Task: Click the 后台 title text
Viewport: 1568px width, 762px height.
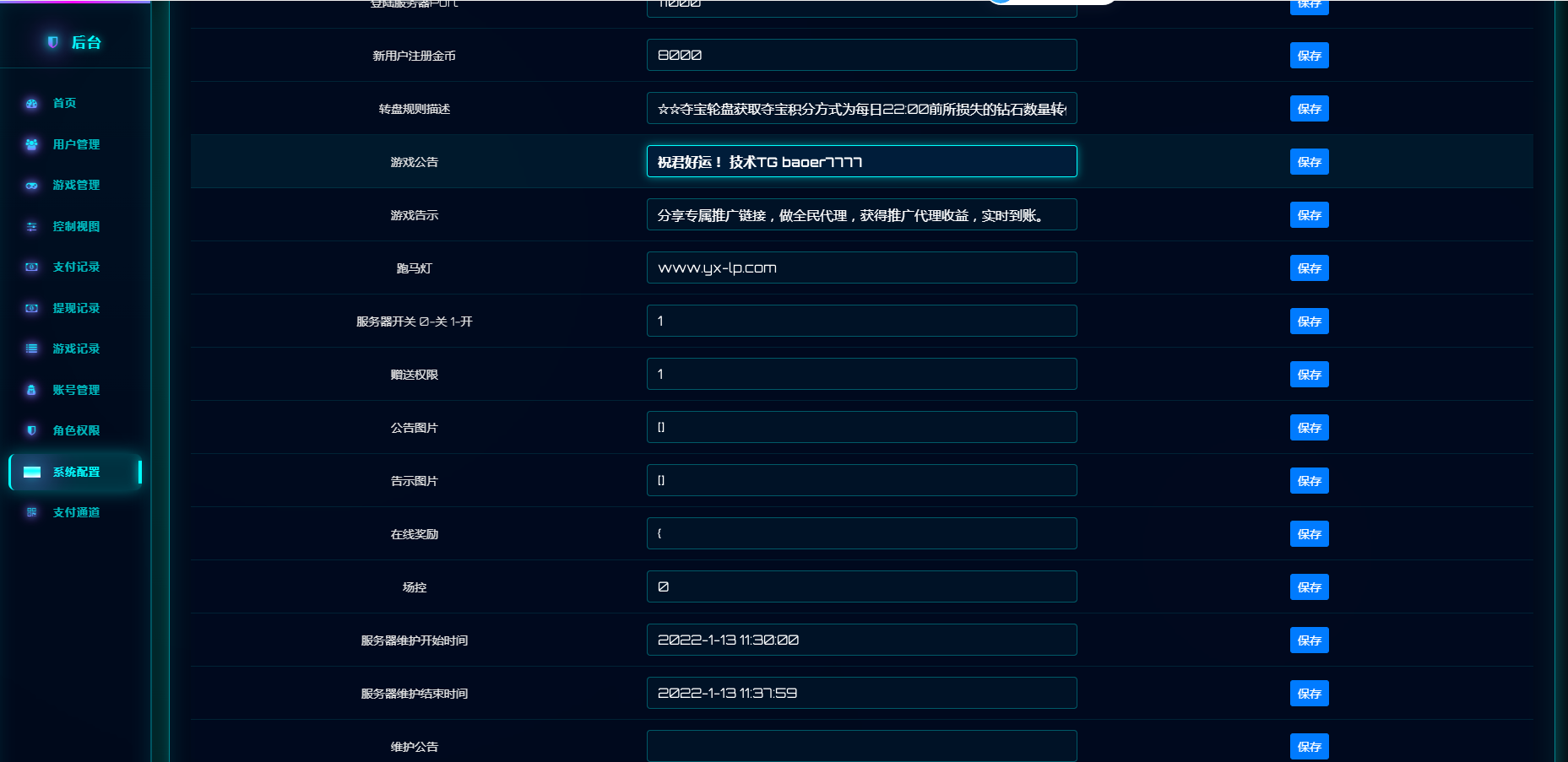Action: tap(86, 42)
